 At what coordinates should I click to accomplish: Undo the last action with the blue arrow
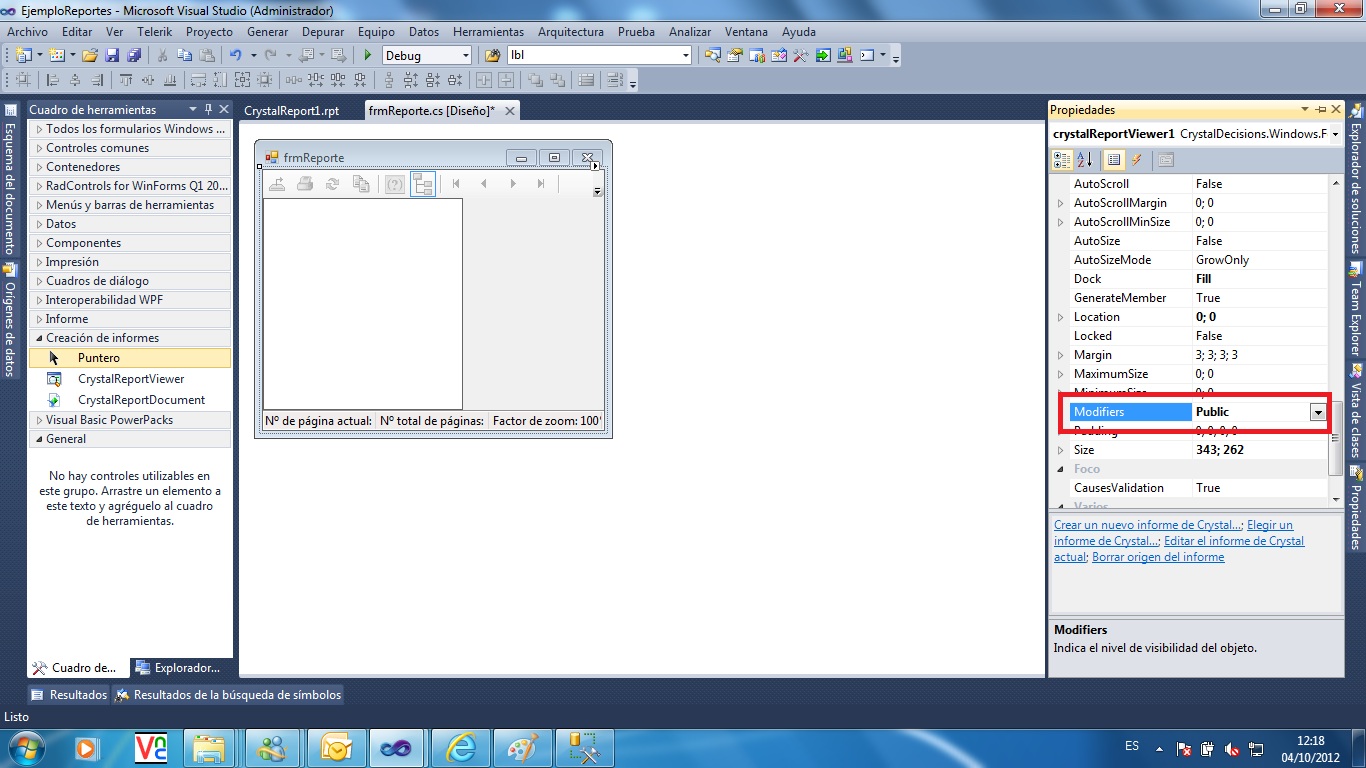click(236, 56)
